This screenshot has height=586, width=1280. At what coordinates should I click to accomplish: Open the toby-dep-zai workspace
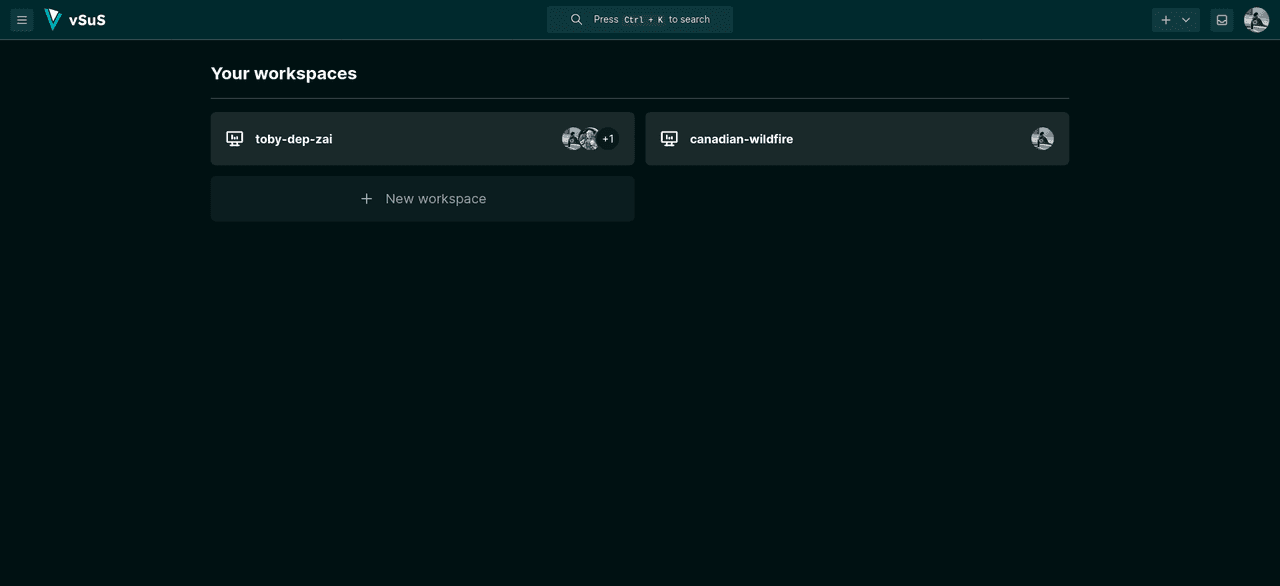(x=294, y=139)
